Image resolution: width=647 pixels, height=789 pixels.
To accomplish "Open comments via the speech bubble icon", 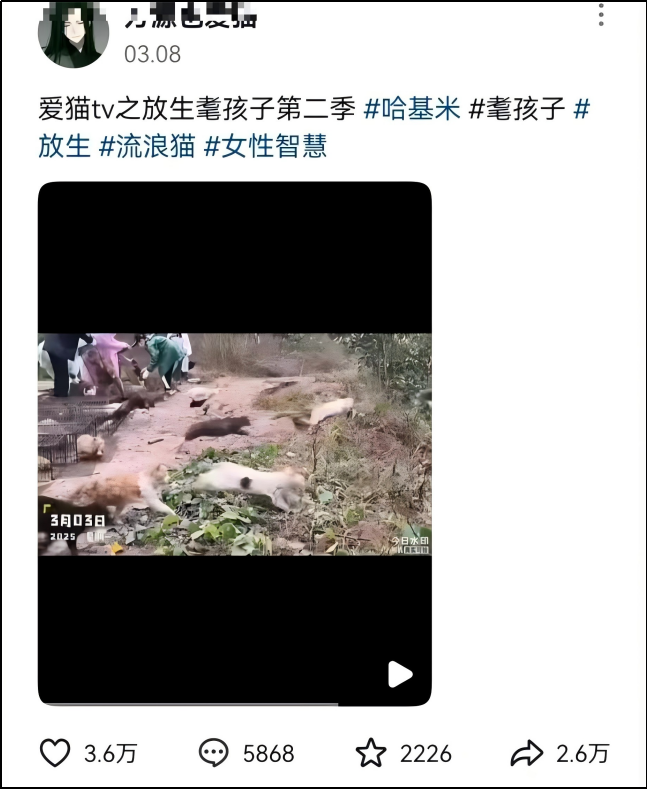I will pyautogui.click(x=213, y=753).
